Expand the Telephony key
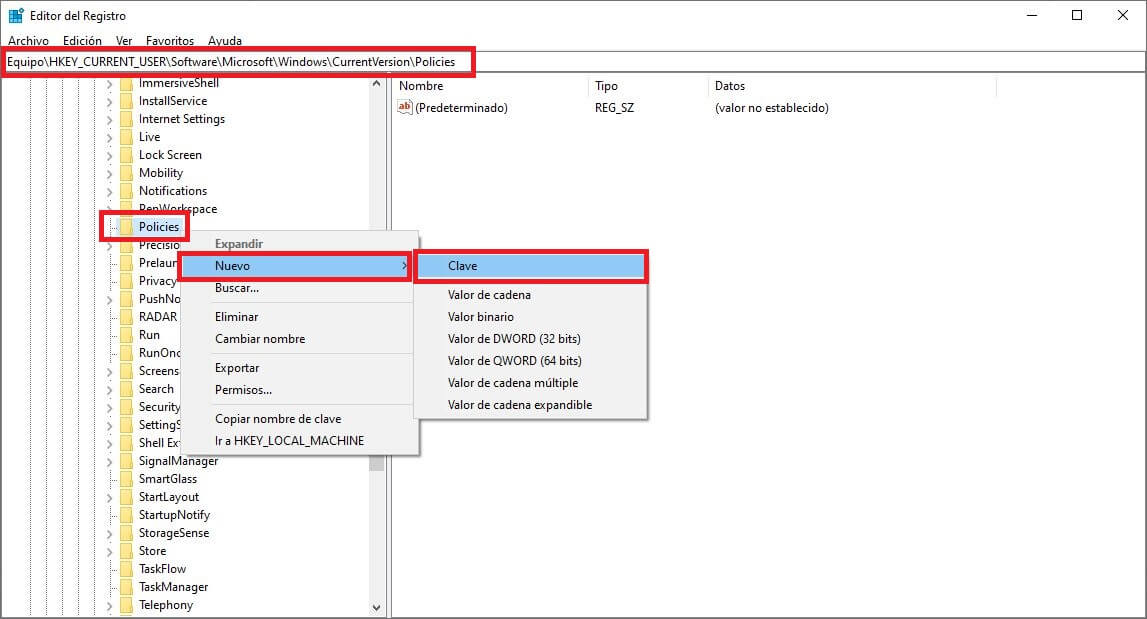Screen dimensions: 1147x619 (x=109, y=606)
